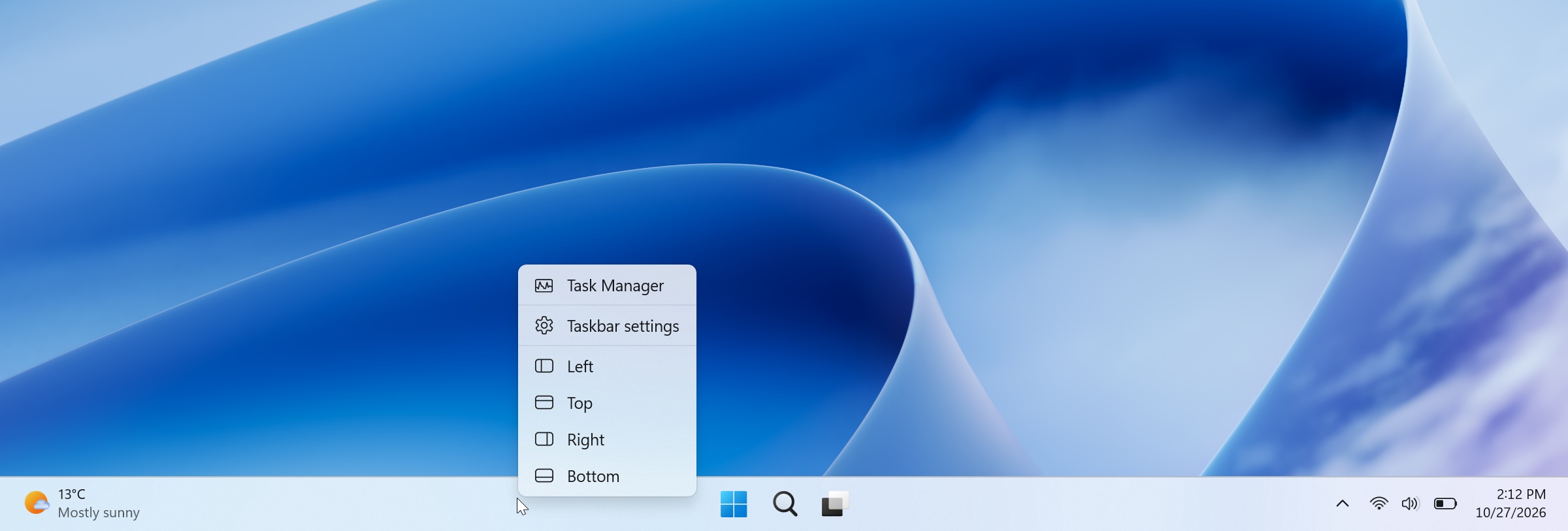Open taskbar Search magnifier
This screenshot has height=531, width=1568.
click(x=785, y=504)
